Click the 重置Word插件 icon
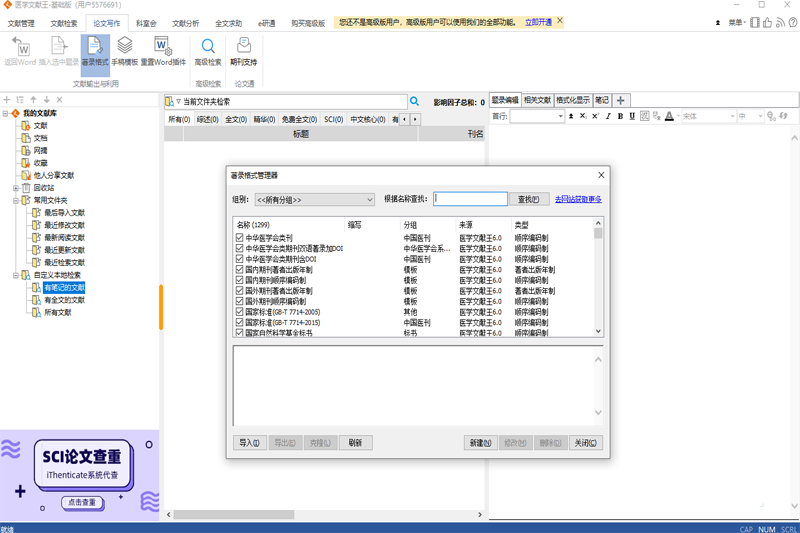This screenshot has width=800, height=533. point(162,51)
